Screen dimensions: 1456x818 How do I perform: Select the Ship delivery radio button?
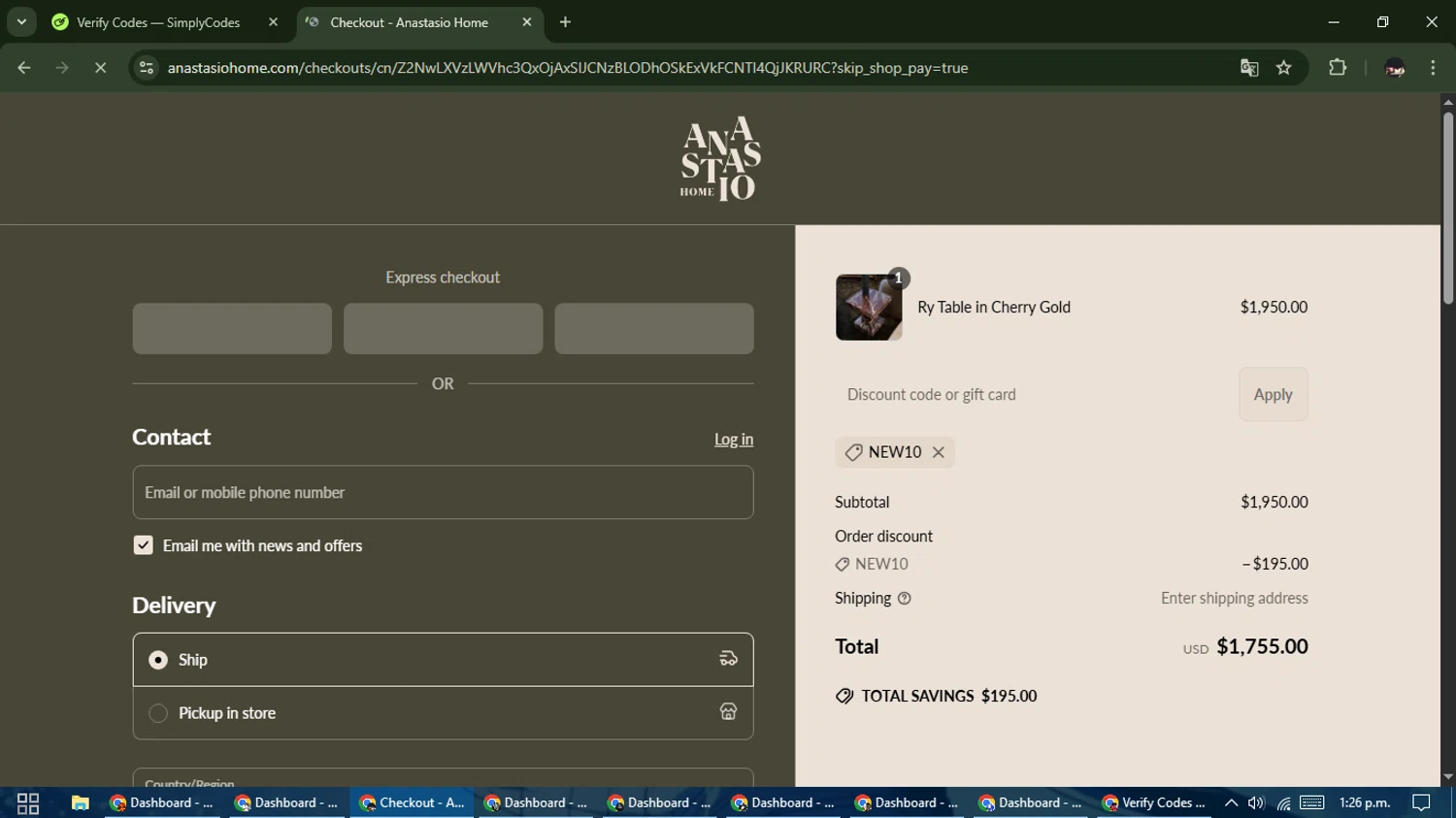[158, 660]
